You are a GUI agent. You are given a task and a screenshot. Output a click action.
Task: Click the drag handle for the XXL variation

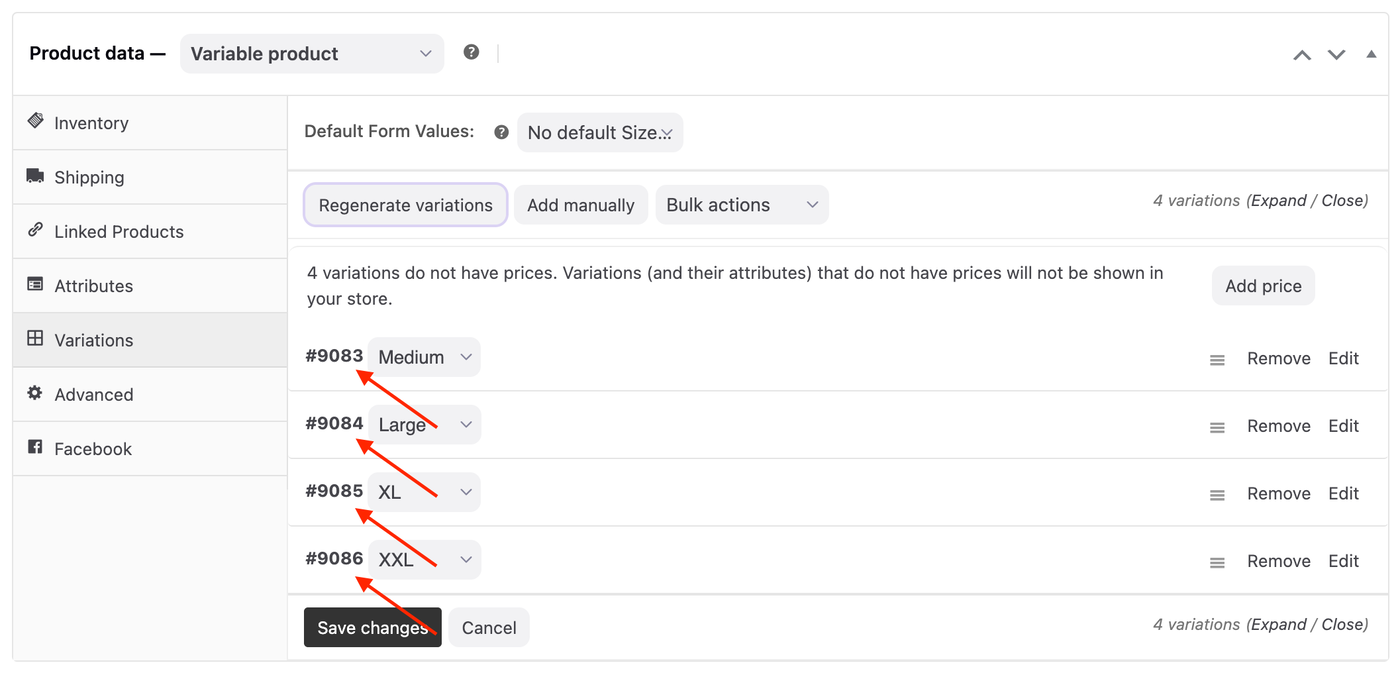click(1217, 563)
